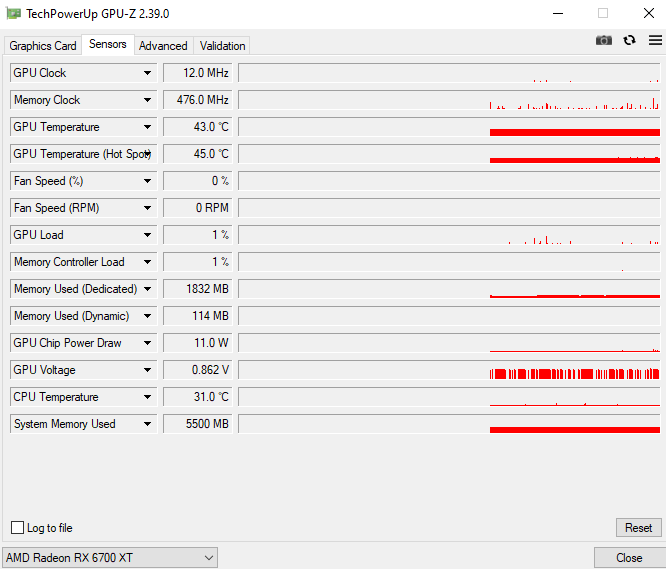
Task: Open the GPU Temperature sensor dropdown
Action: 83,127
